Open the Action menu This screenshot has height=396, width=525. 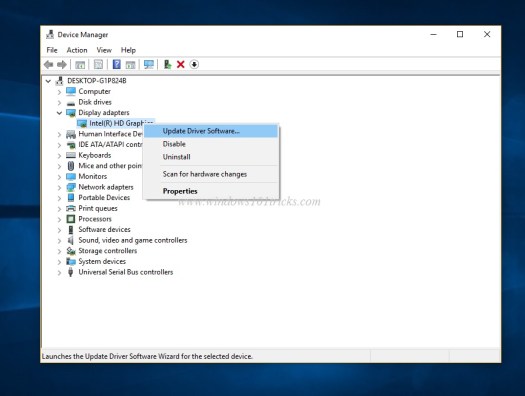pos(77,50)
